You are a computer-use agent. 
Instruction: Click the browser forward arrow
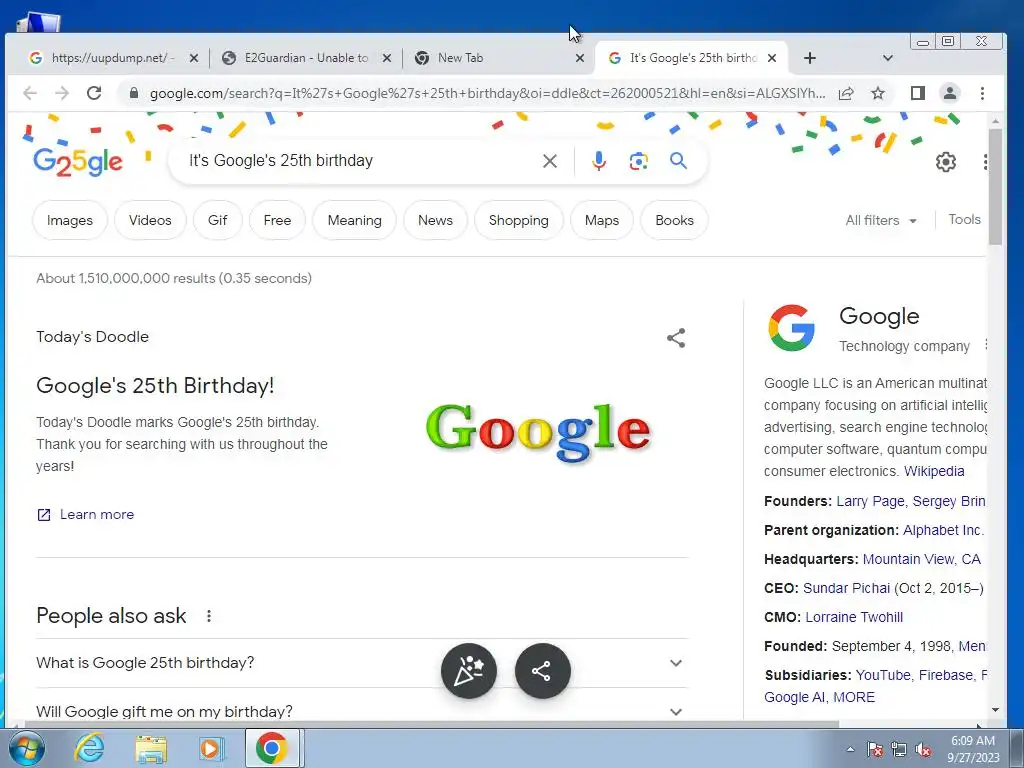pyautogui.click(x=62, y=93)
